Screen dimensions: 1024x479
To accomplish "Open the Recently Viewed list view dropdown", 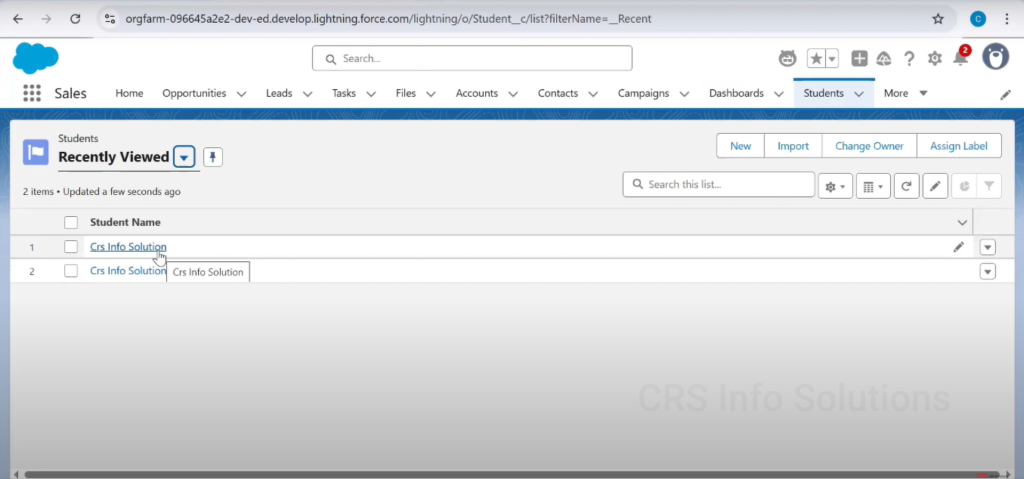I will point(184,157).
